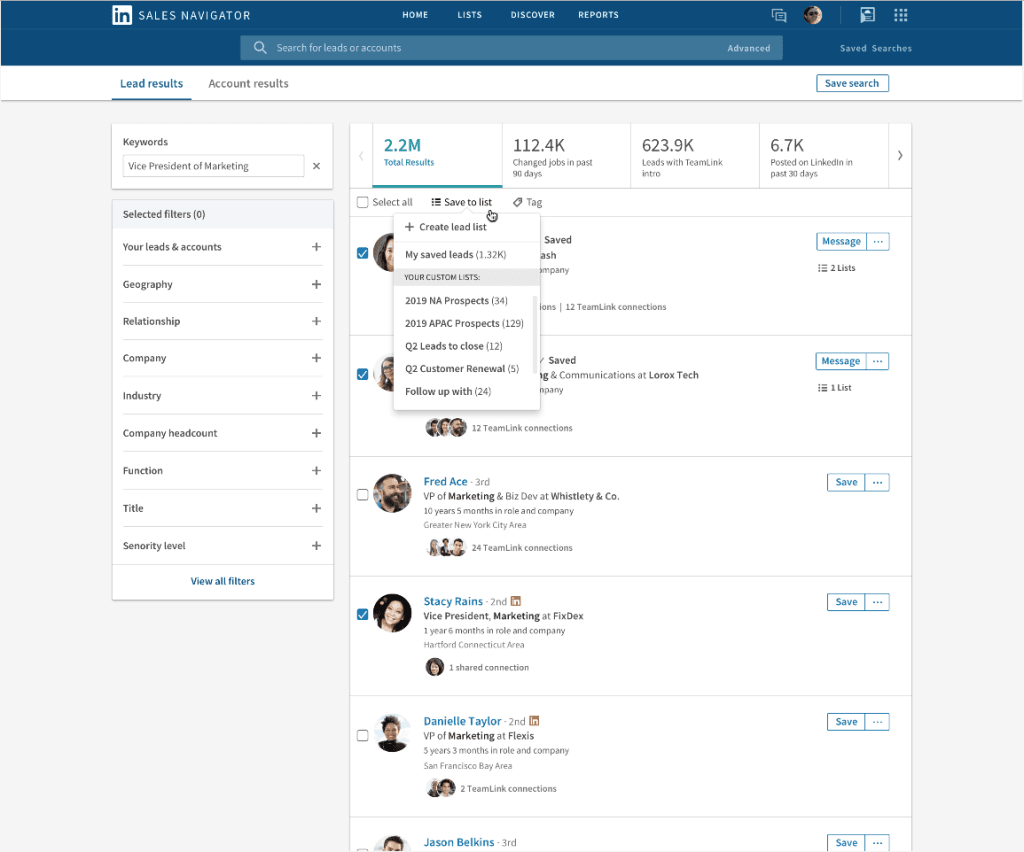The width and height of the screenshot is (1024, 852).
Task: Click the search magnifier in the search bar
Action: (259, 47)
